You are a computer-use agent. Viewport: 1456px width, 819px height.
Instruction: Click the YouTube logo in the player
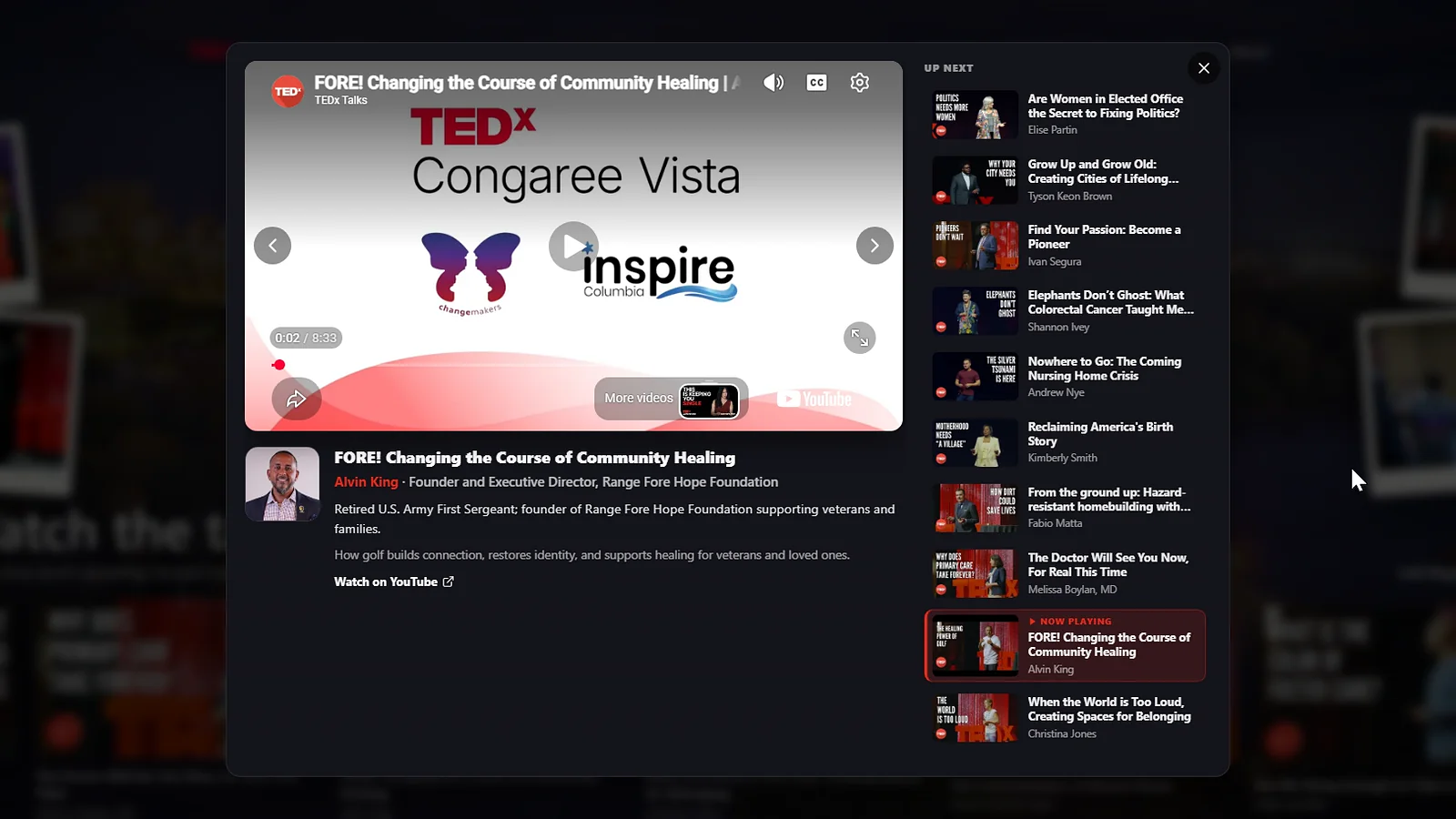tap(814, 399)
